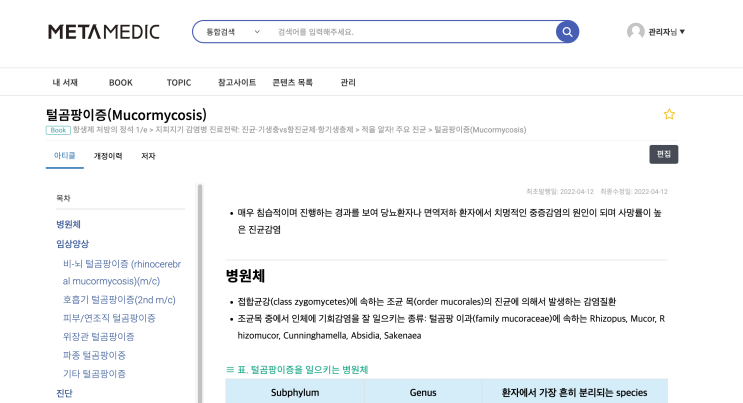This screenshot has height=403, width=743.
Task: Click the Book tag badge
Action: click(x=58, y=130)
